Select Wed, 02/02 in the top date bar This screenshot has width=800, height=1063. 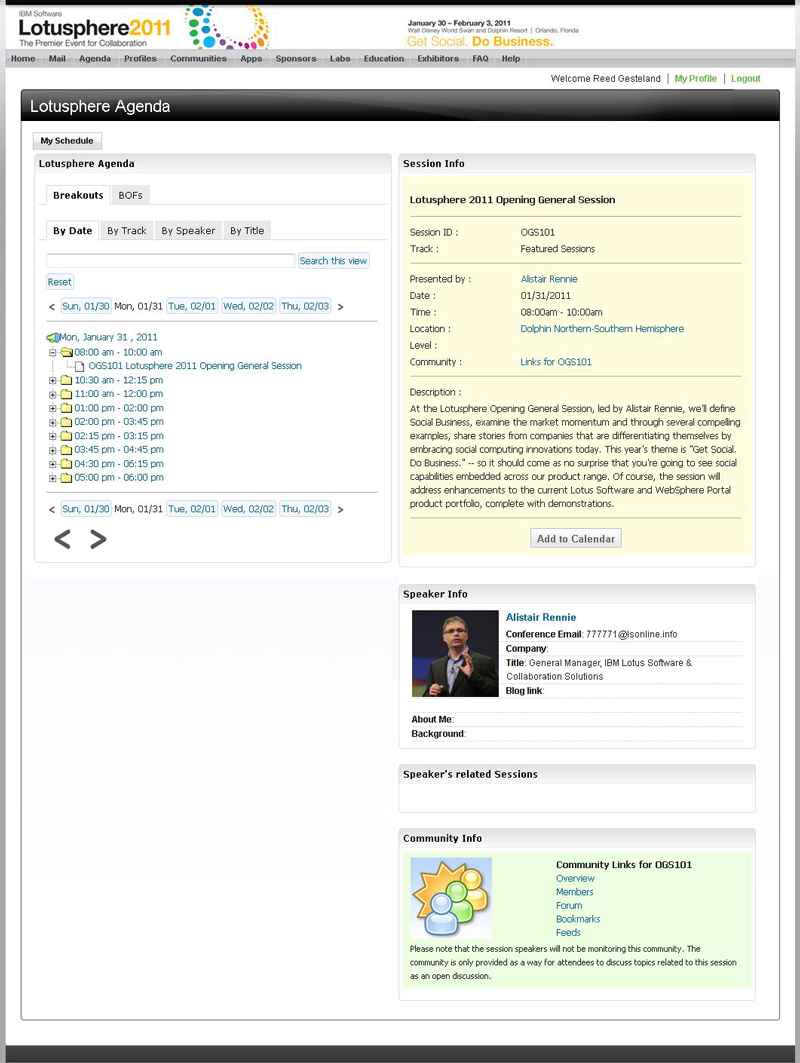(249, 306)
